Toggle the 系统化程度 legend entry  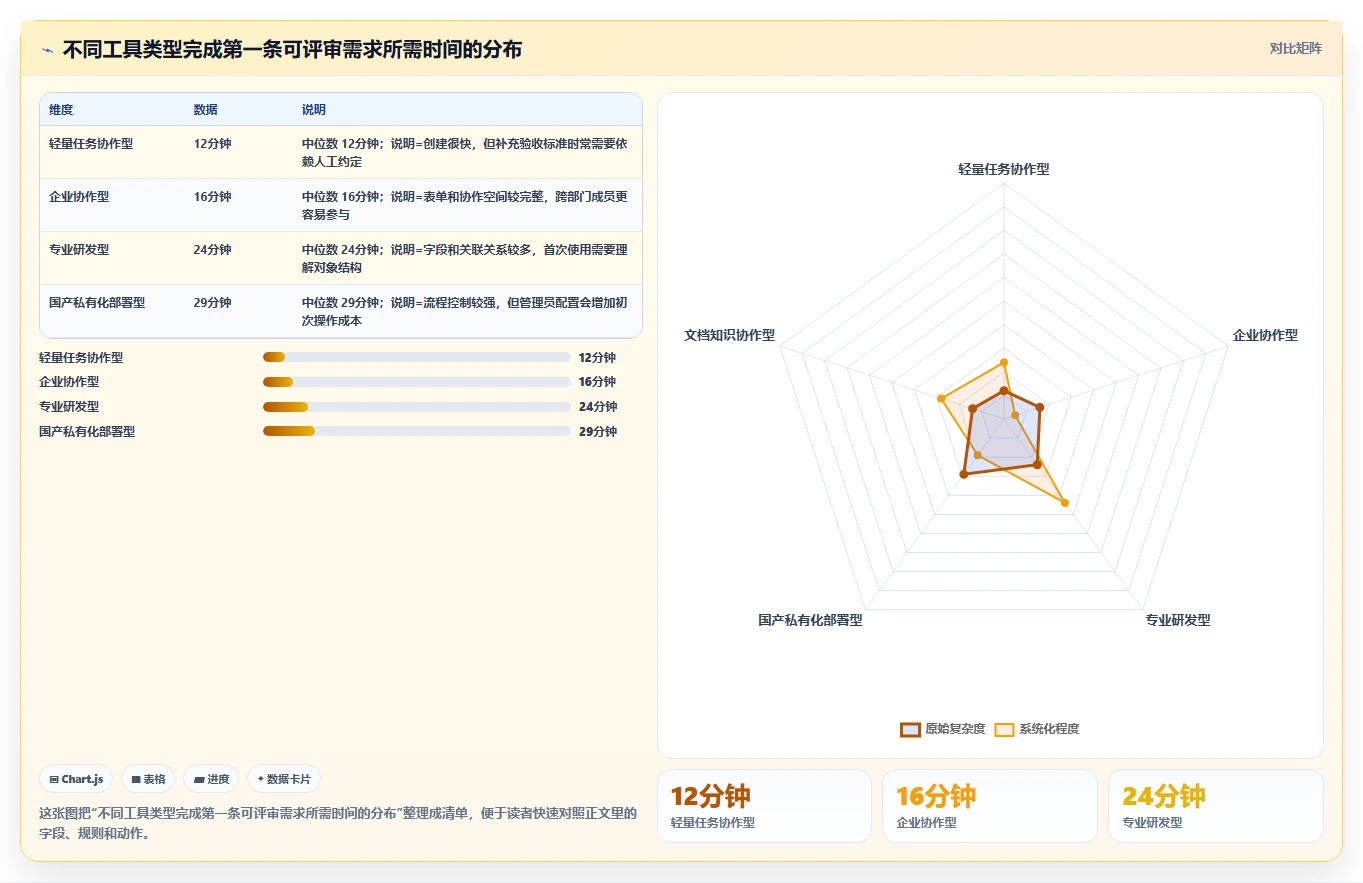[1037, 729]
